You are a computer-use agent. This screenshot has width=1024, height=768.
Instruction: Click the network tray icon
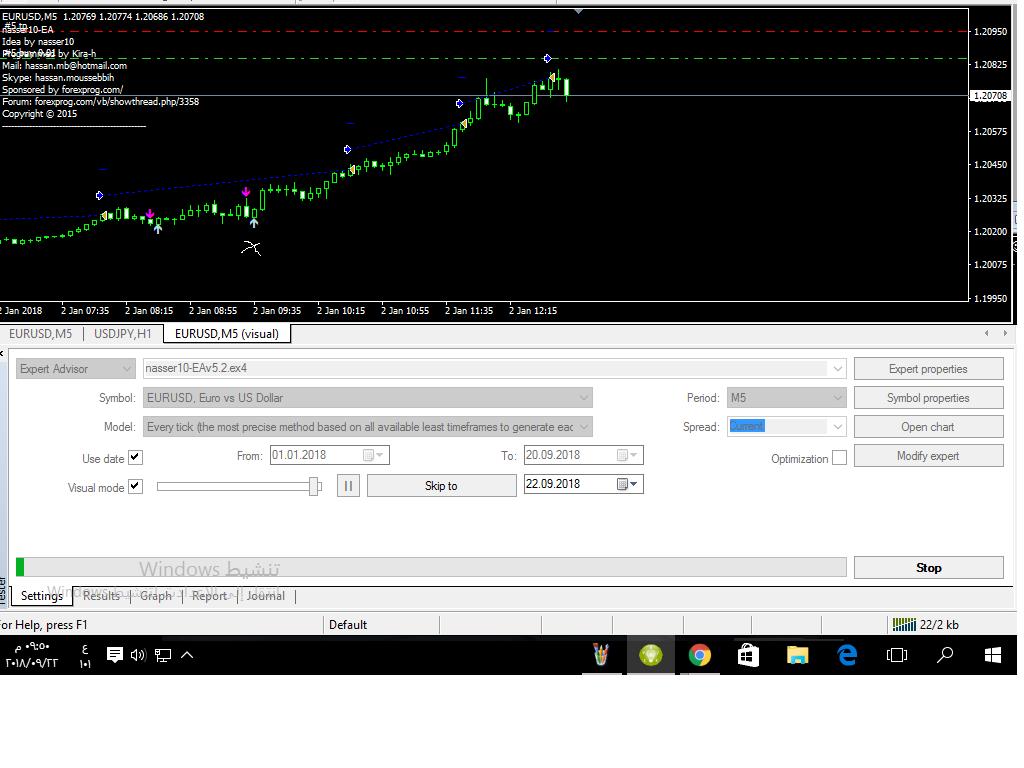pyautogui.click(x=163, y=654)
